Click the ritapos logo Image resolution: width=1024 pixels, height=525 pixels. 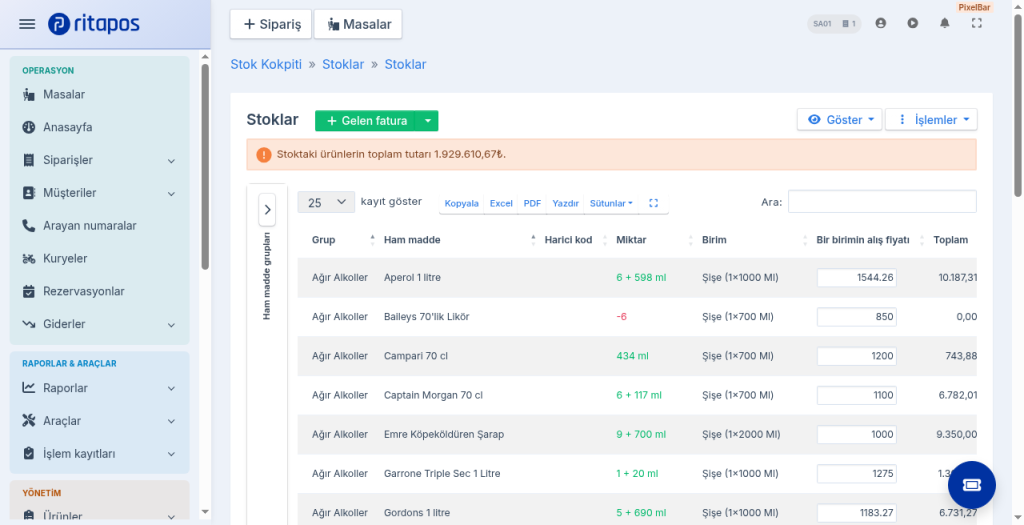point(93,24)
